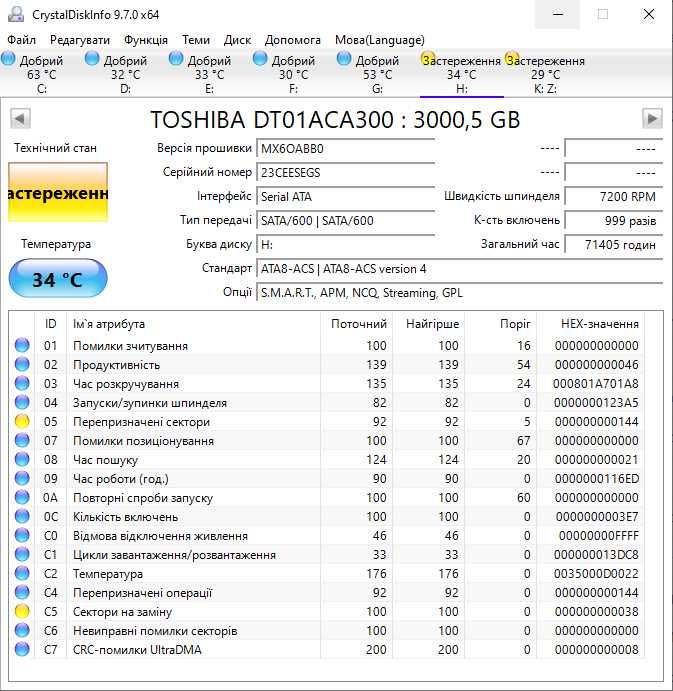
Task: Select row Перепризначені сектори
Action: (327, 421)
